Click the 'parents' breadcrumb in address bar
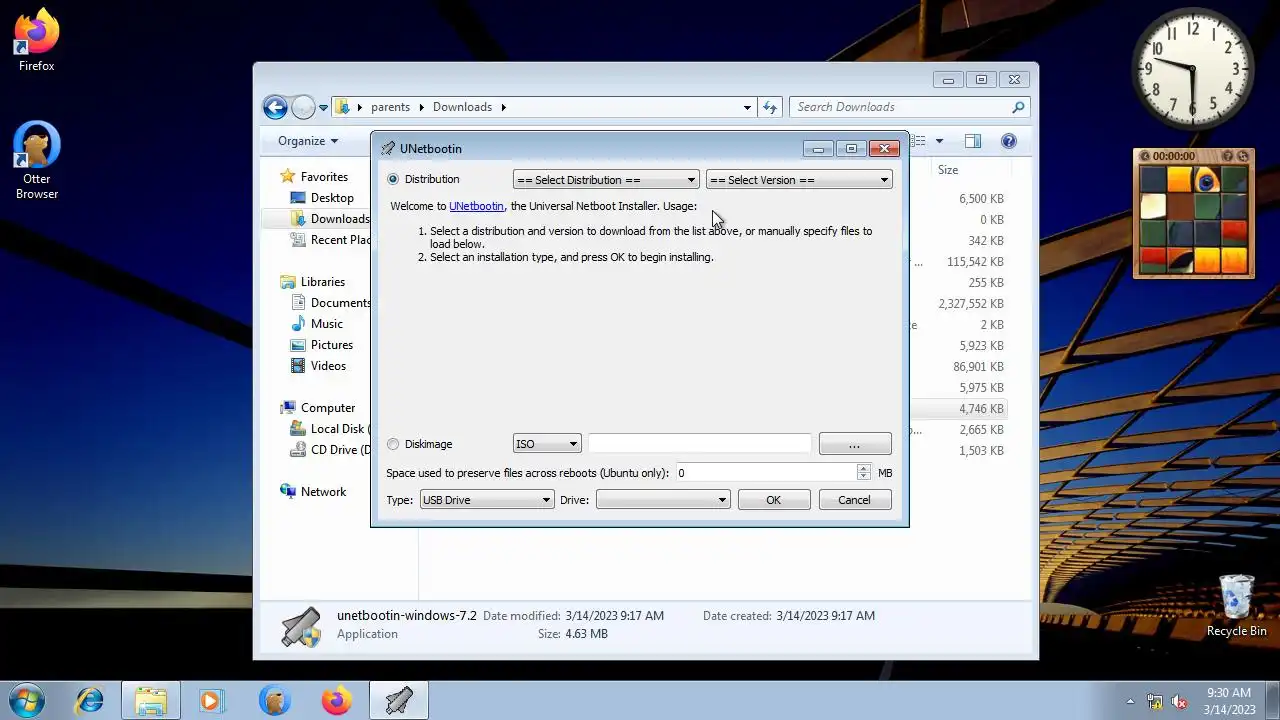Screen dimensions: 1280x720 [x=390, y=107]
